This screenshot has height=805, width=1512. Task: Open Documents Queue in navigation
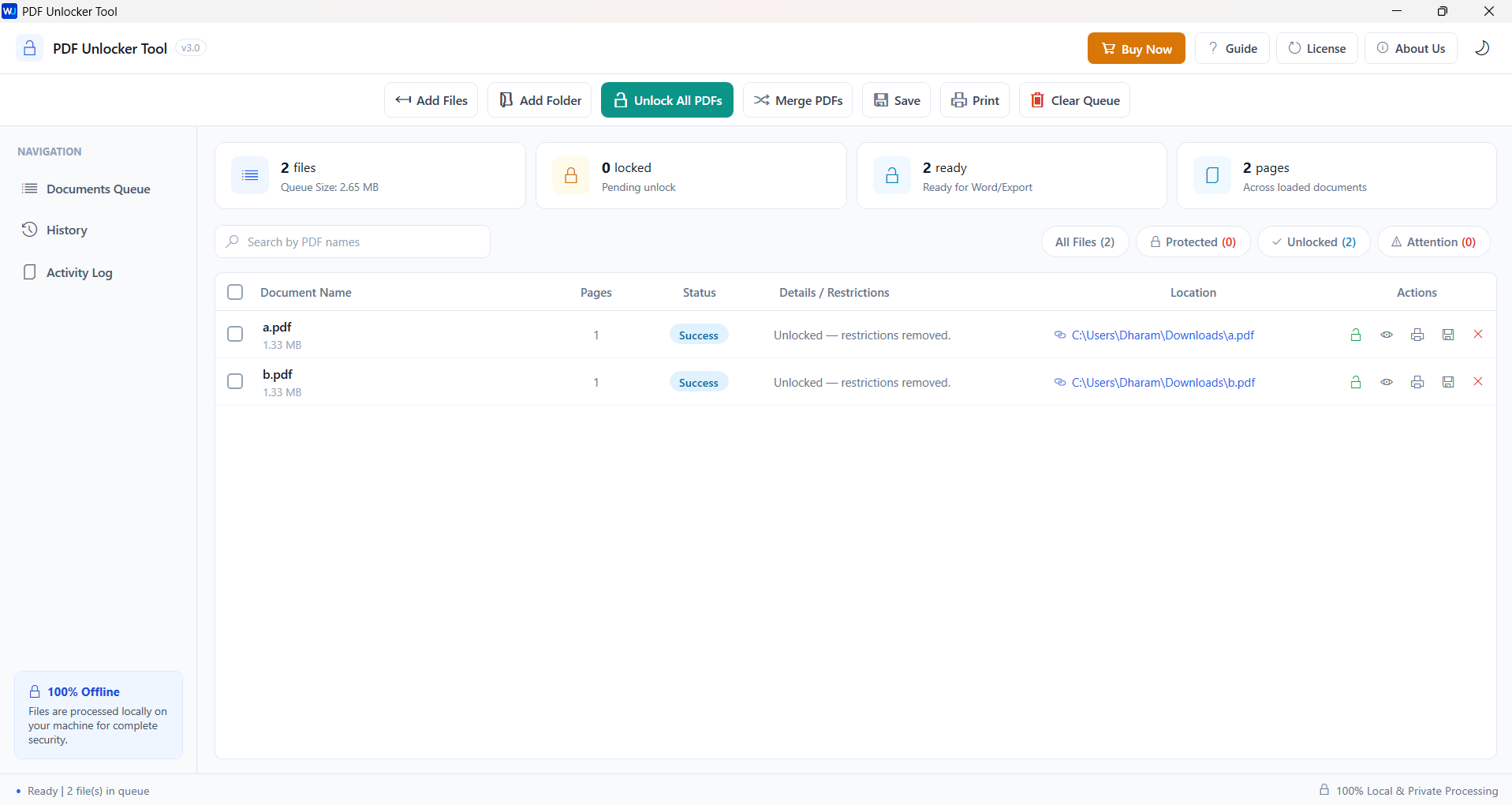(98, 189)
